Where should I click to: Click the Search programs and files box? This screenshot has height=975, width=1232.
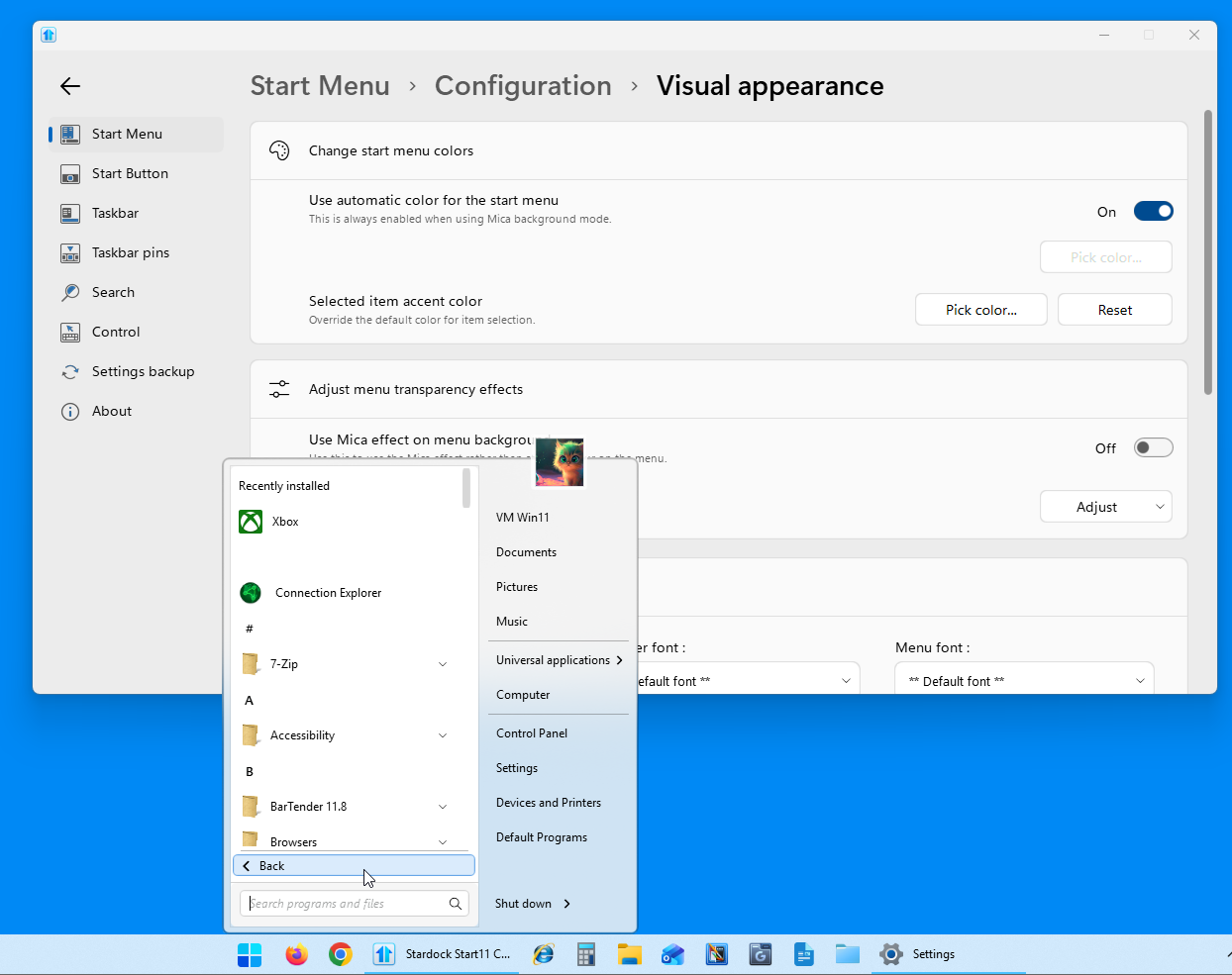pyautogui.click(x=343, y=904)
